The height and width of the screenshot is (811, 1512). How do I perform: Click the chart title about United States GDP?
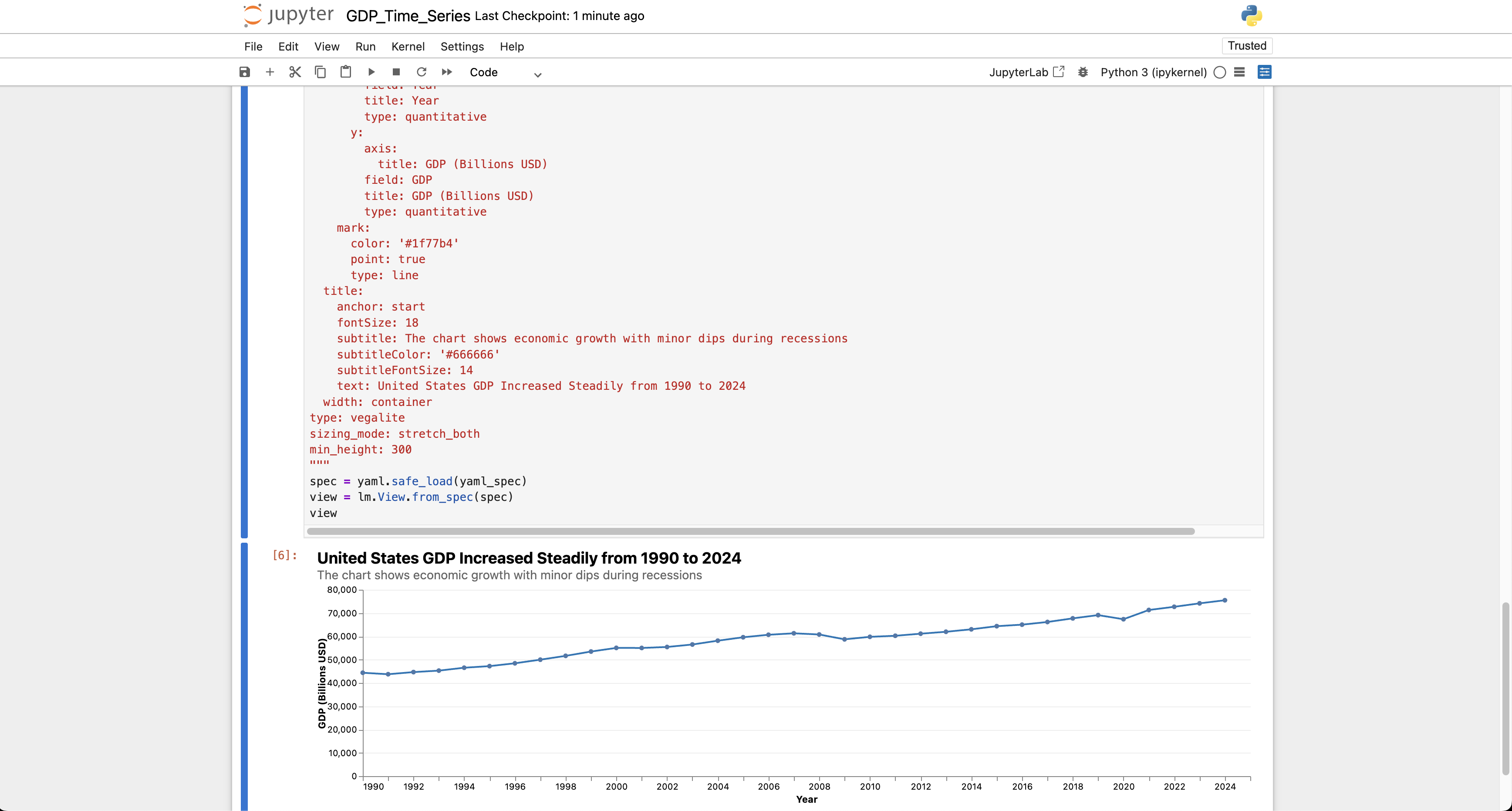[529, 558]
